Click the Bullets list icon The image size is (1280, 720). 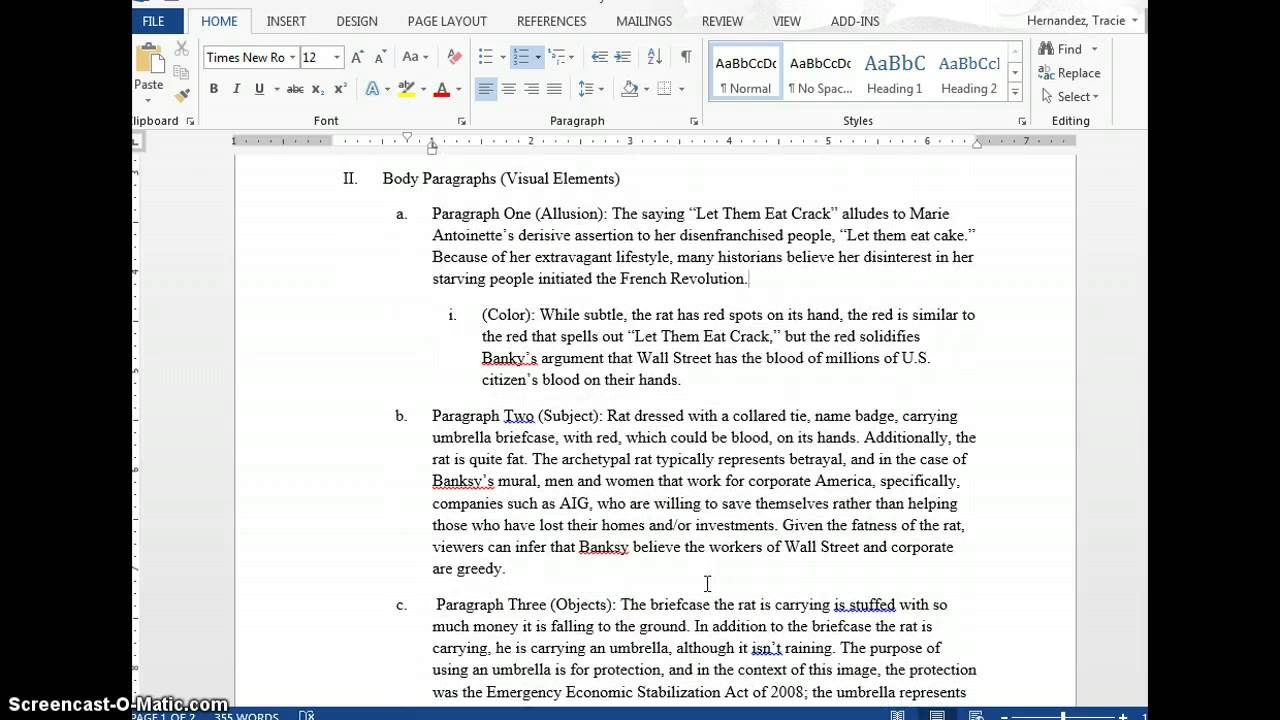(x=486, y=57)
